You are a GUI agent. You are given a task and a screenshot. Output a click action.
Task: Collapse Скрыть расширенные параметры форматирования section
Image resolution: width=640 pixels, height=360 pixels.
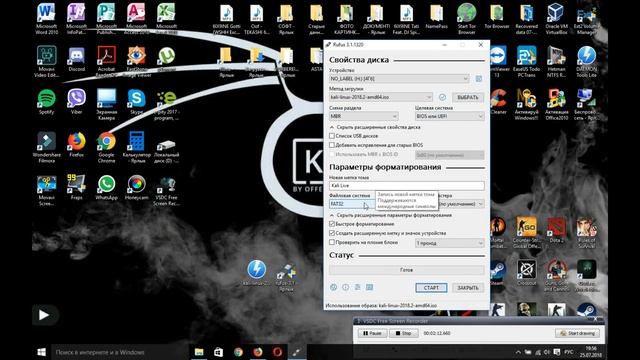click(x=391, y=215)
